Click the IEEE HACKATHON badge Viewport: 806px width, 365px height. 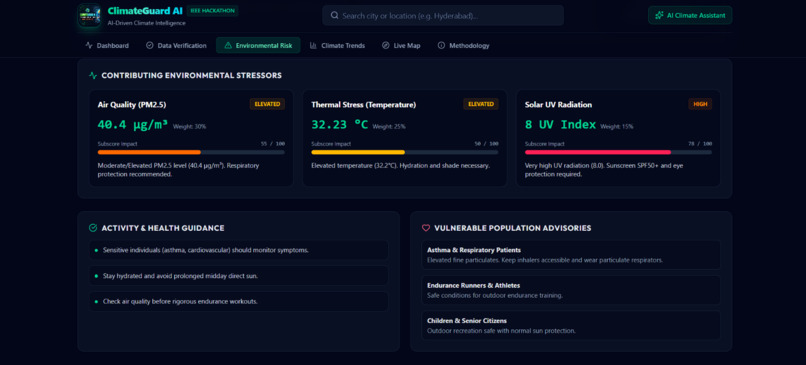coord(212,11)
